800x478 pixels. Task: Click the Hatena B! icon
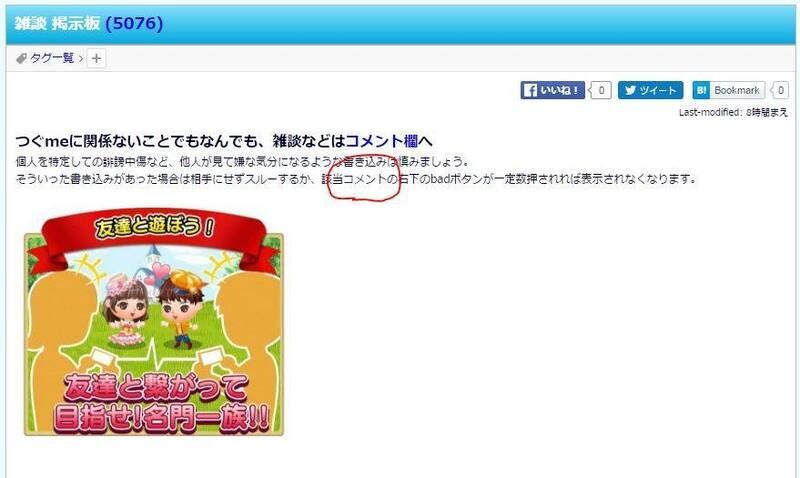tap(702, 90)
